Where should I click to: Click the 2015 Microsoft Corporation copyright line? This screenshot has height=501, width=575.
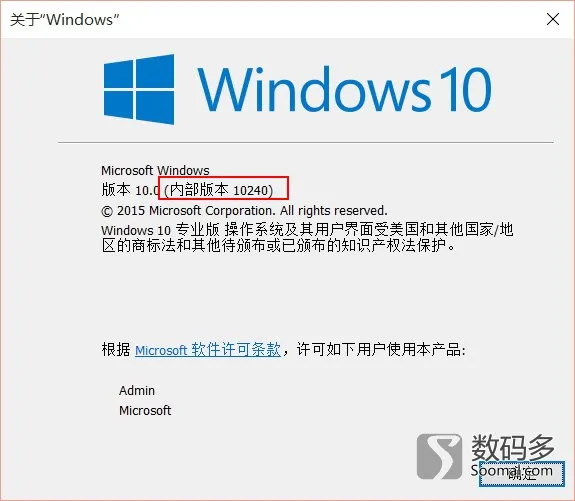point(244,211)
